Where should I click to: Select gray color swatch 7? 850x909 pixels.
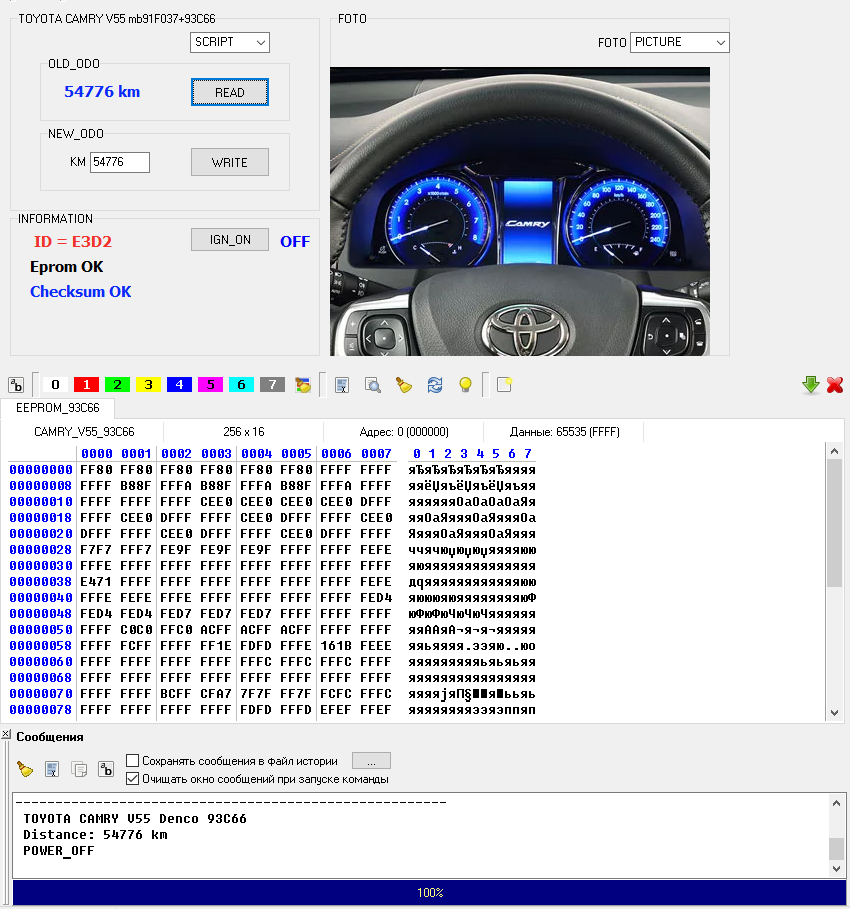click(x=273, y=384)
